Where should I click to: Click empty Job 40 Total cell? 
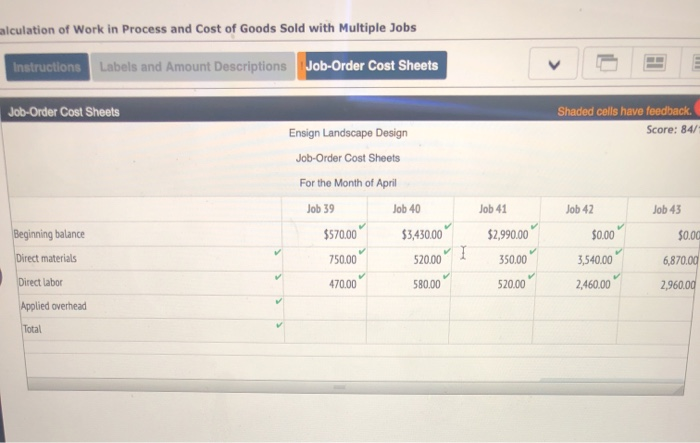pos(407,331)
